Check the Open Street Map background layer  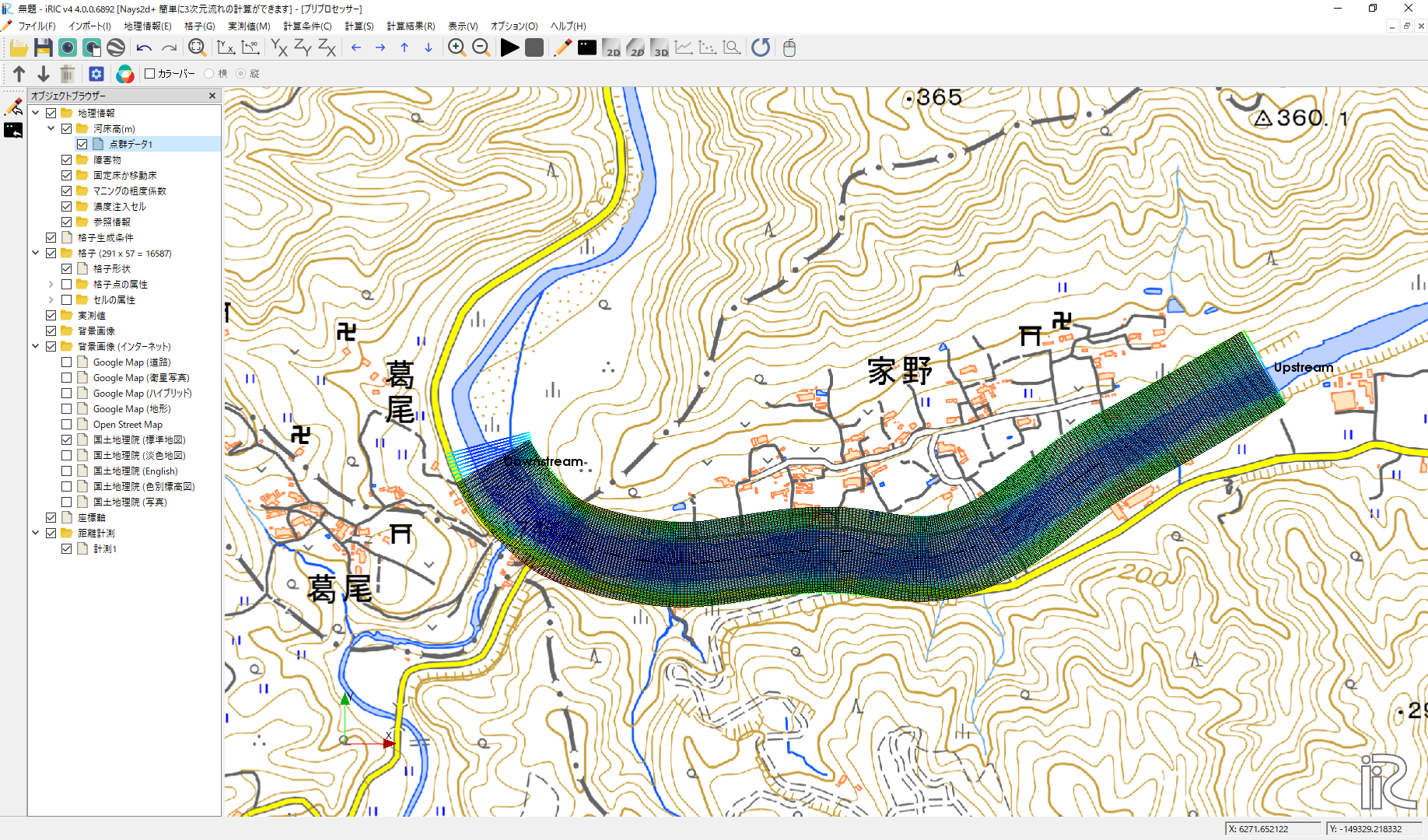(x=67, y=425)
